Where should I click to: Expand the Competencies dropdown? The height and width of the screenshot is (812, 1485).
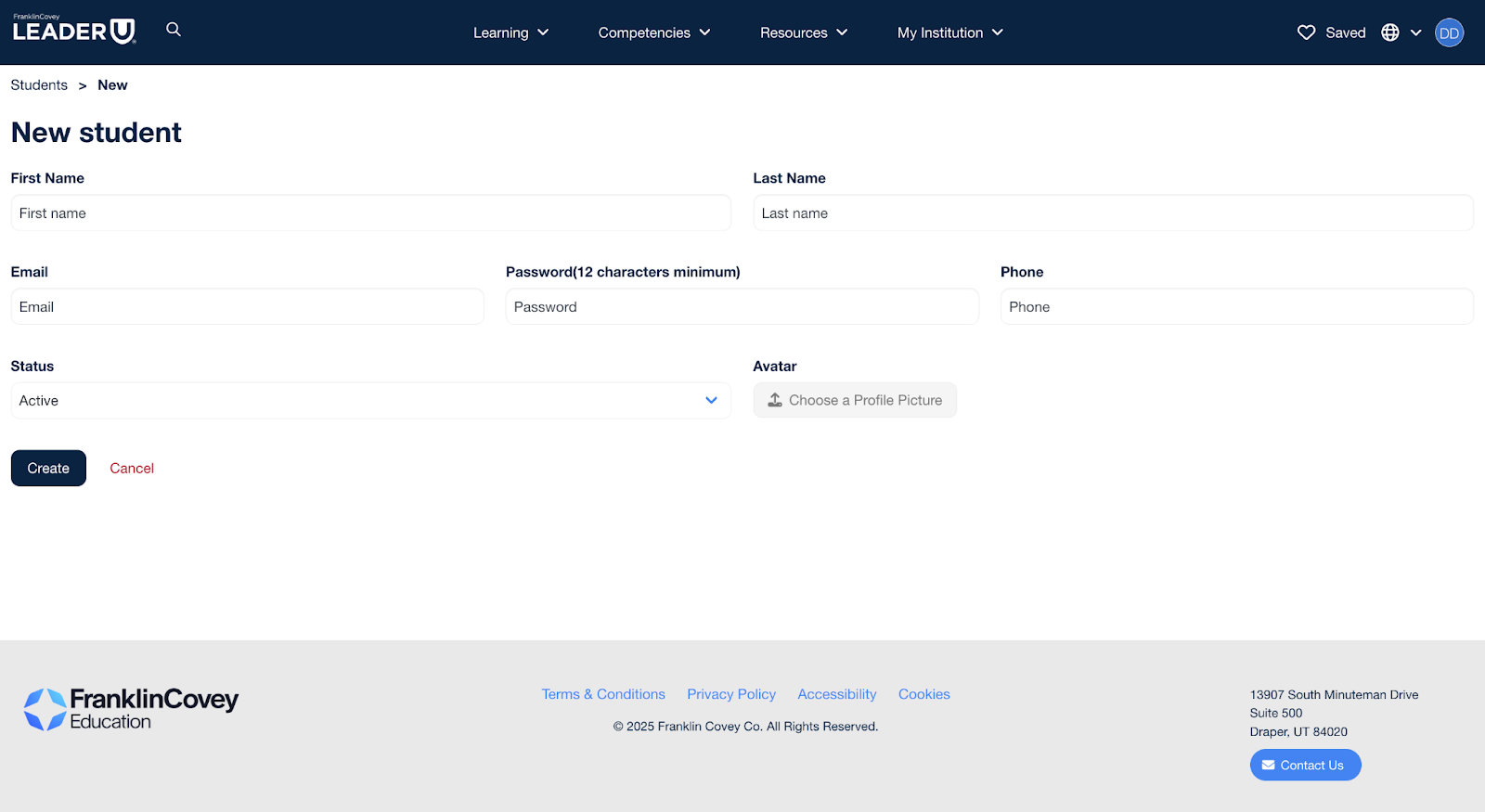tap(653, 32)
